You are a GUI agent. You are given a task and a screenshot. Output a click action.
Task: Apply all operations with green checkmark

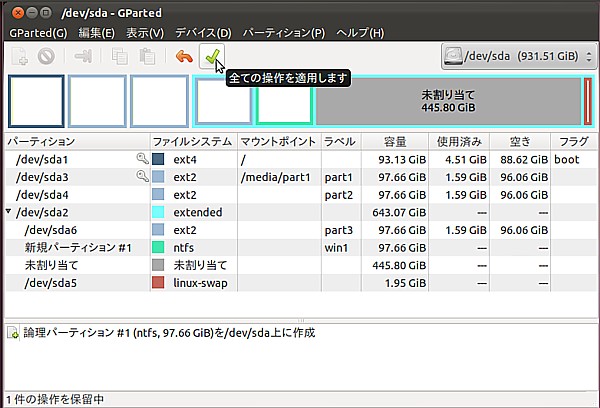pos(212,56)
